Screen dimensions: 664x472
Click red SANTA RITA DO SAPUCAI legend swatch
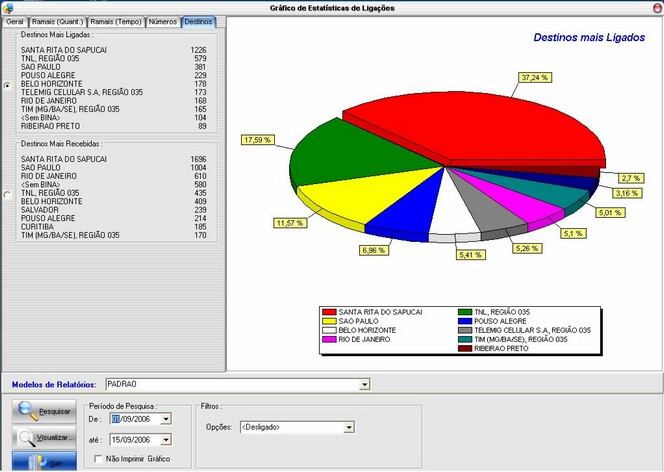[x=329, y=312]
